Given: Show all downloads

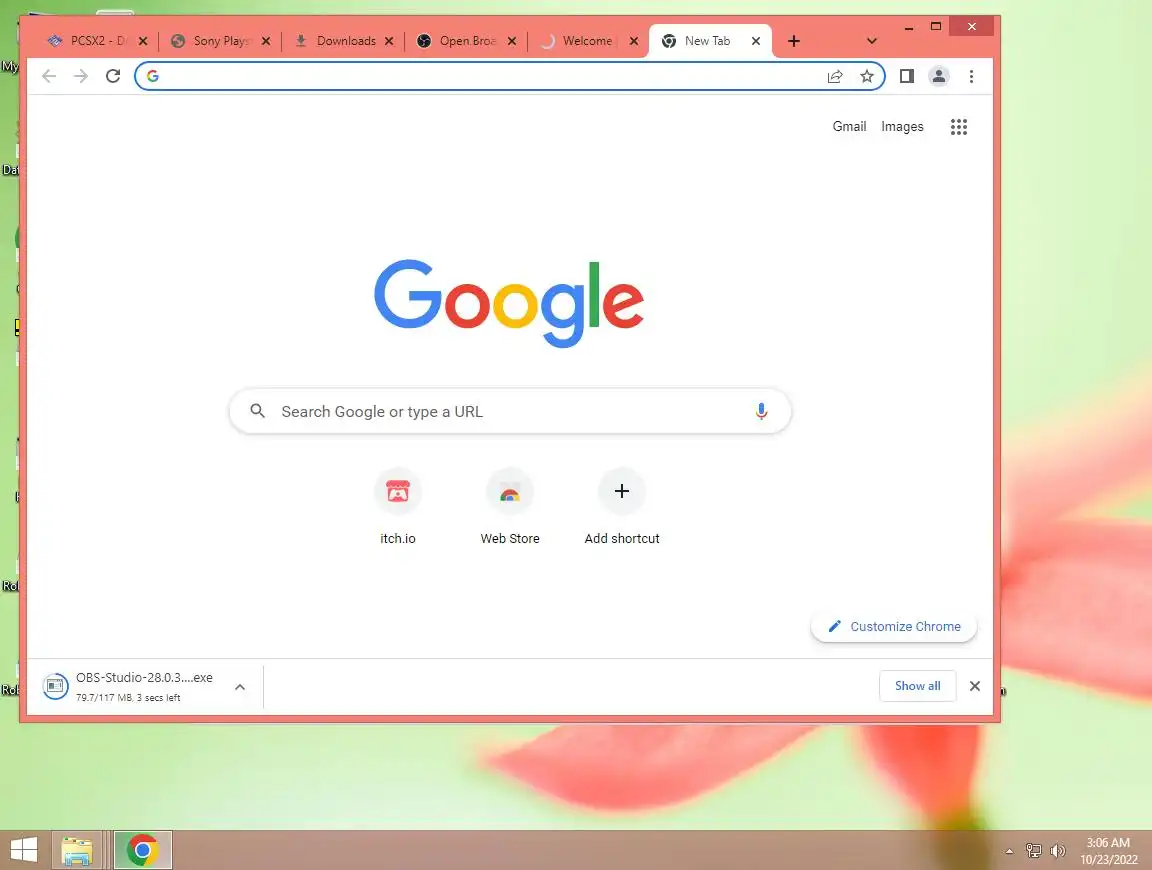Looking at the screenshot, I should 918,686.
